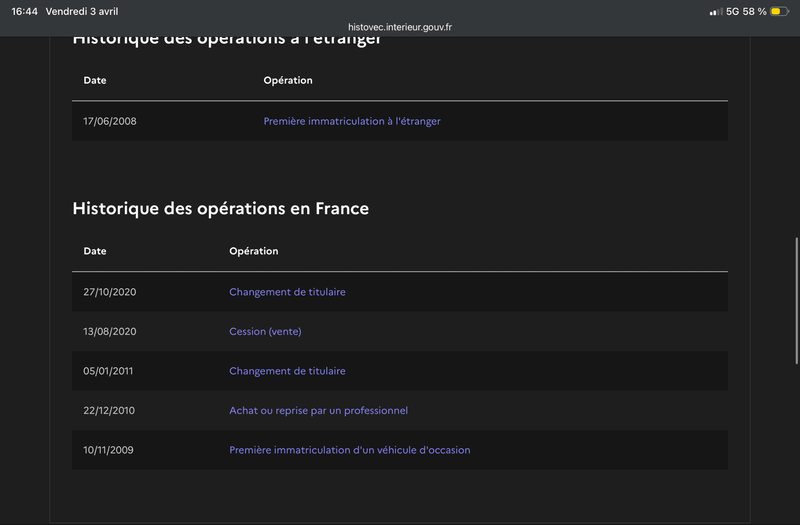Click 'Historique des opérations en France' heading
Image resolution: width=800 pixels, height=525 pixels.
point(221,208)
